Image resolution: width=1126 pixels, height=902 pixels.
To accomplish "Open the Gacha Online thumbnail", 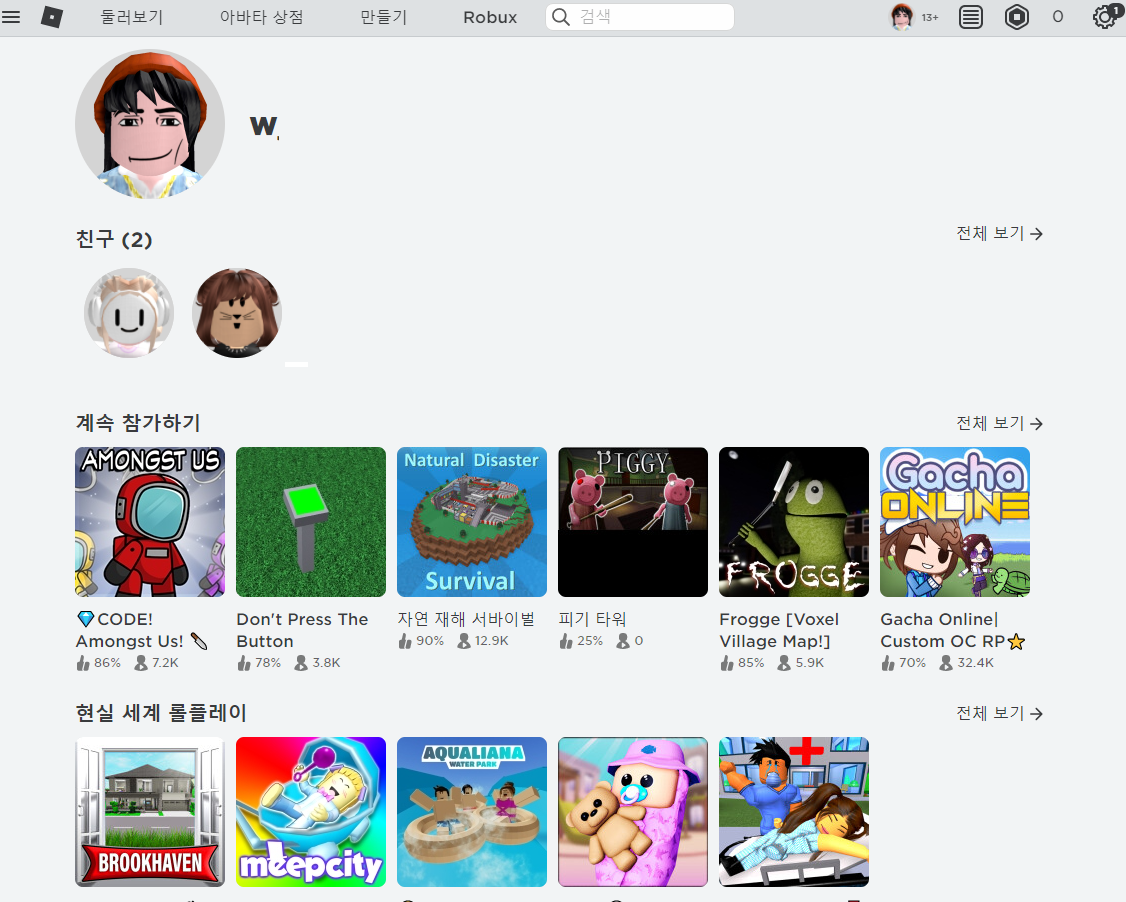I will (x=955, y=522).
